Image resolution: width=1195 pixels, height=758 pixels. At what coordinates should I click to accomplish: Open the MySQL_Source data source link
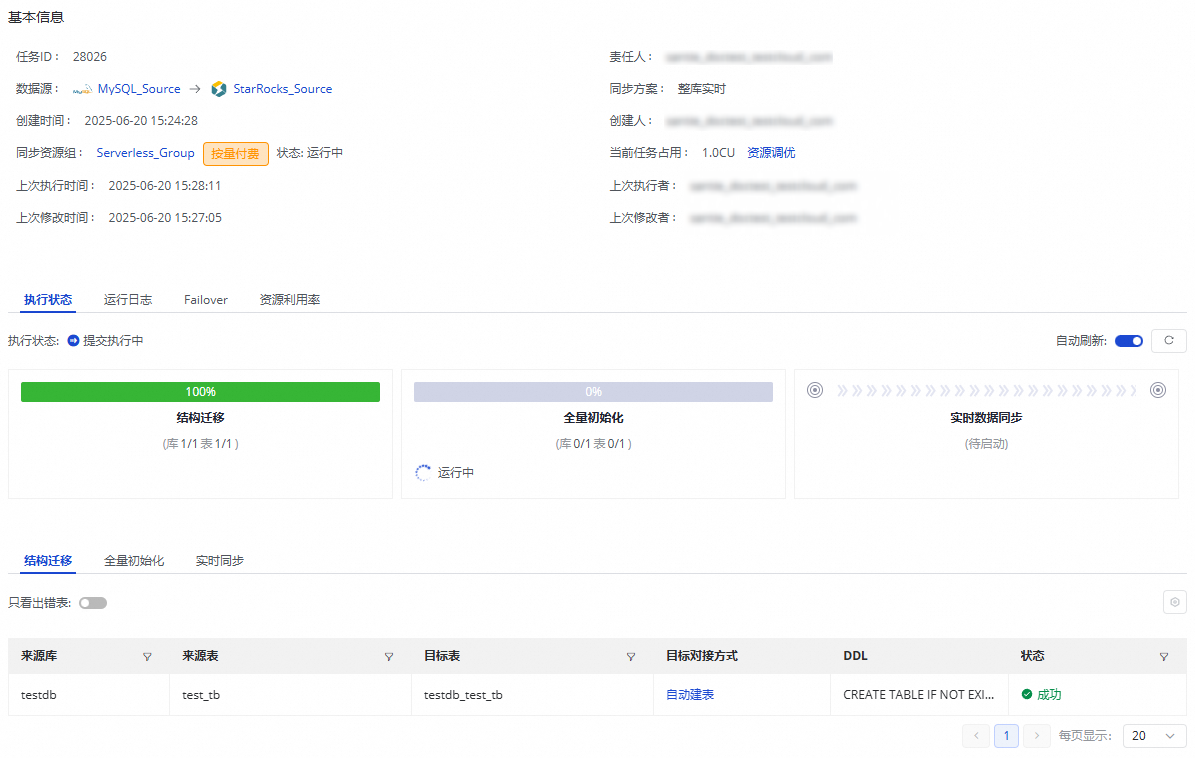point(139,89)
